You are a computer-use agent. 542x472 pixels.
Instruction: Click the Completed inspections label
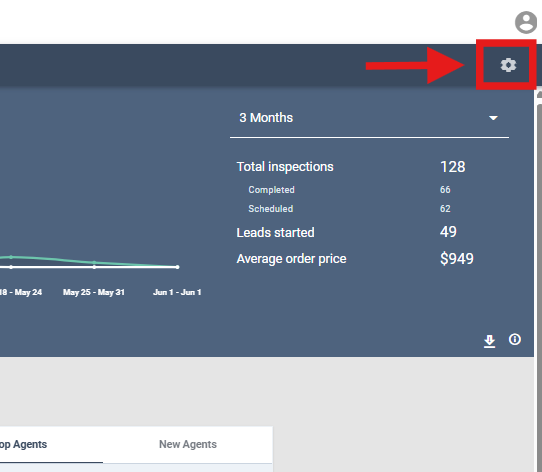pos(271,190)
